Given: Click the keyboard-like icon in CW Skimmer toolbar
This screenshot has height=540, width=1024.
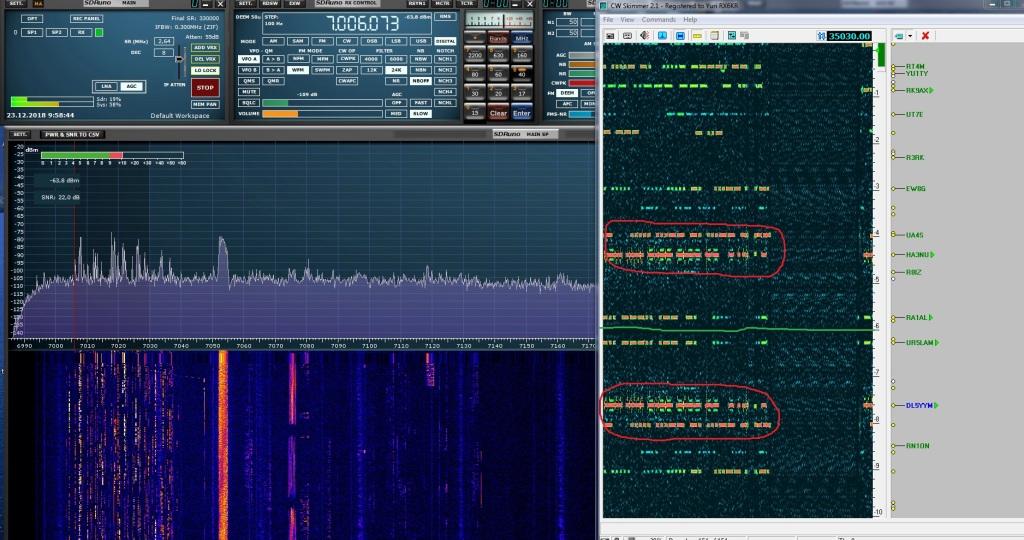Looking at the screenshot, I should [627, 36].
